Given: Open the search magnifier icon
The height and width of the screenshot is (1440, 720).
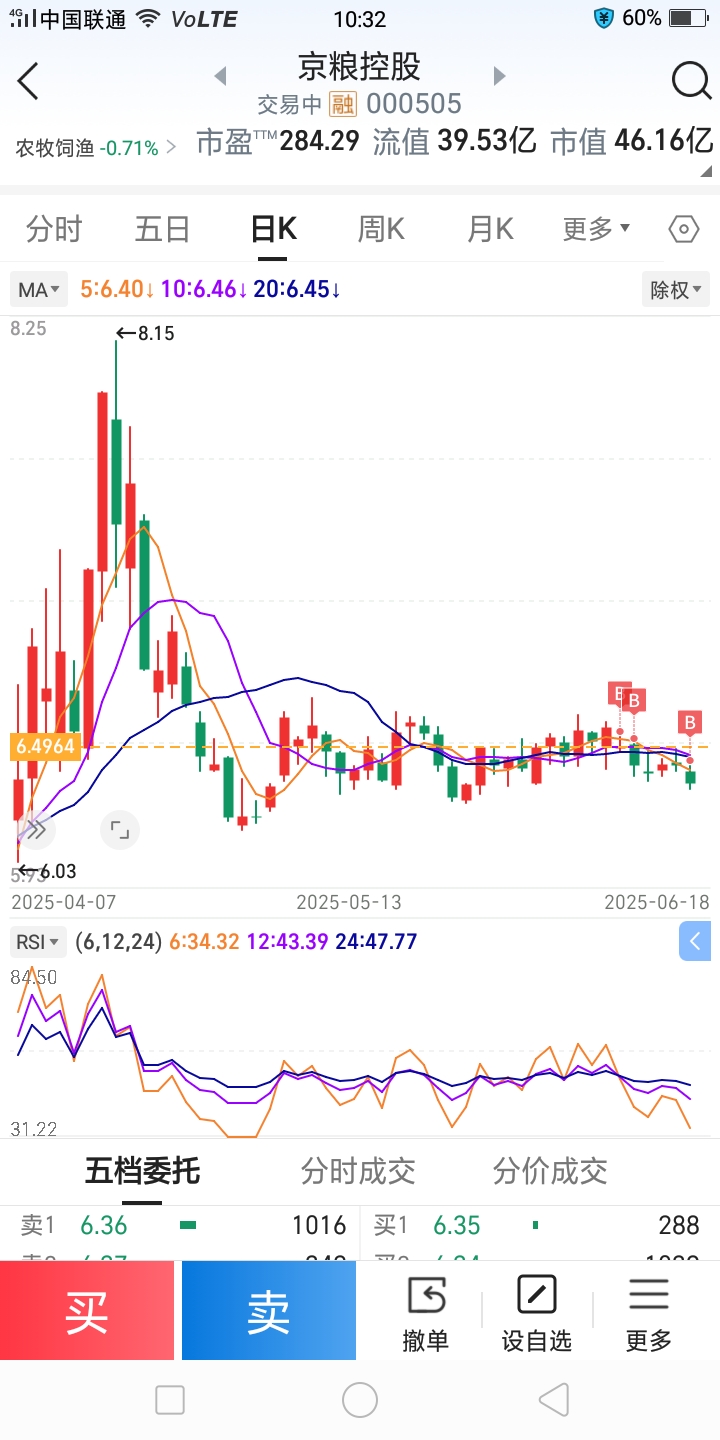Looking at the screenshot, I should (691, 81).
